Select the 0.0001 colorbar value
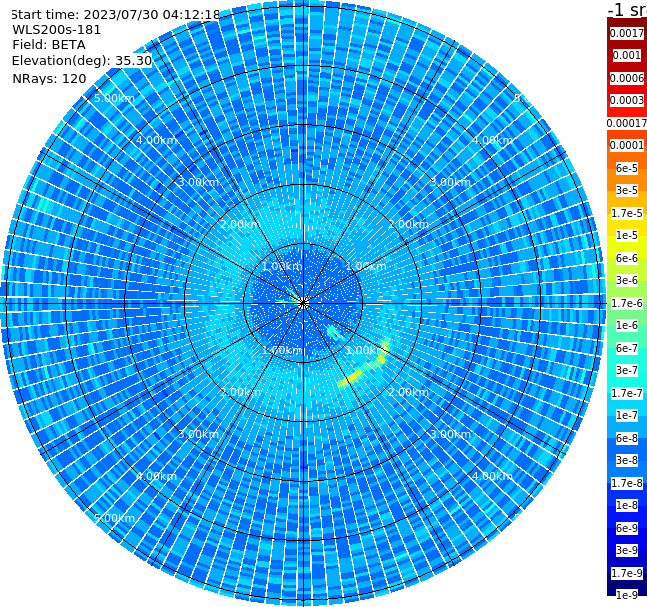The height and width of the screenshot is (607, 647). click(x=627, y=145)
